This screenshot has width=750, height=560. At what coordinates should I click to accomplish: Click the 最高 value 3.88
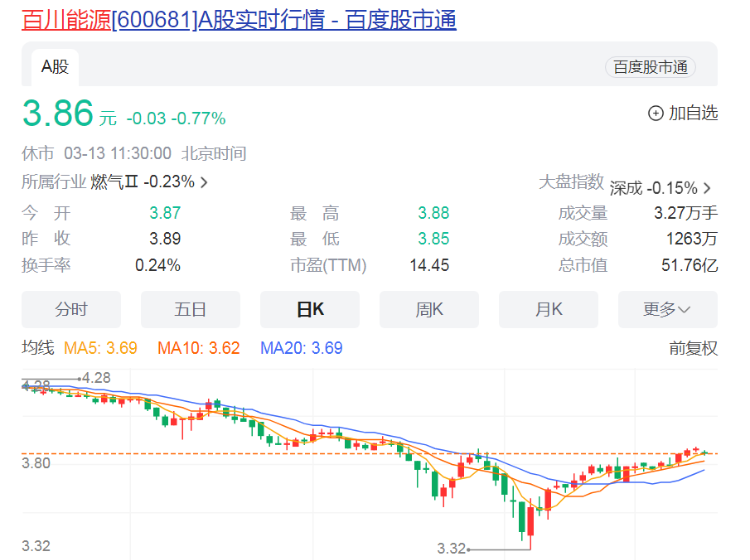(433, 213)
